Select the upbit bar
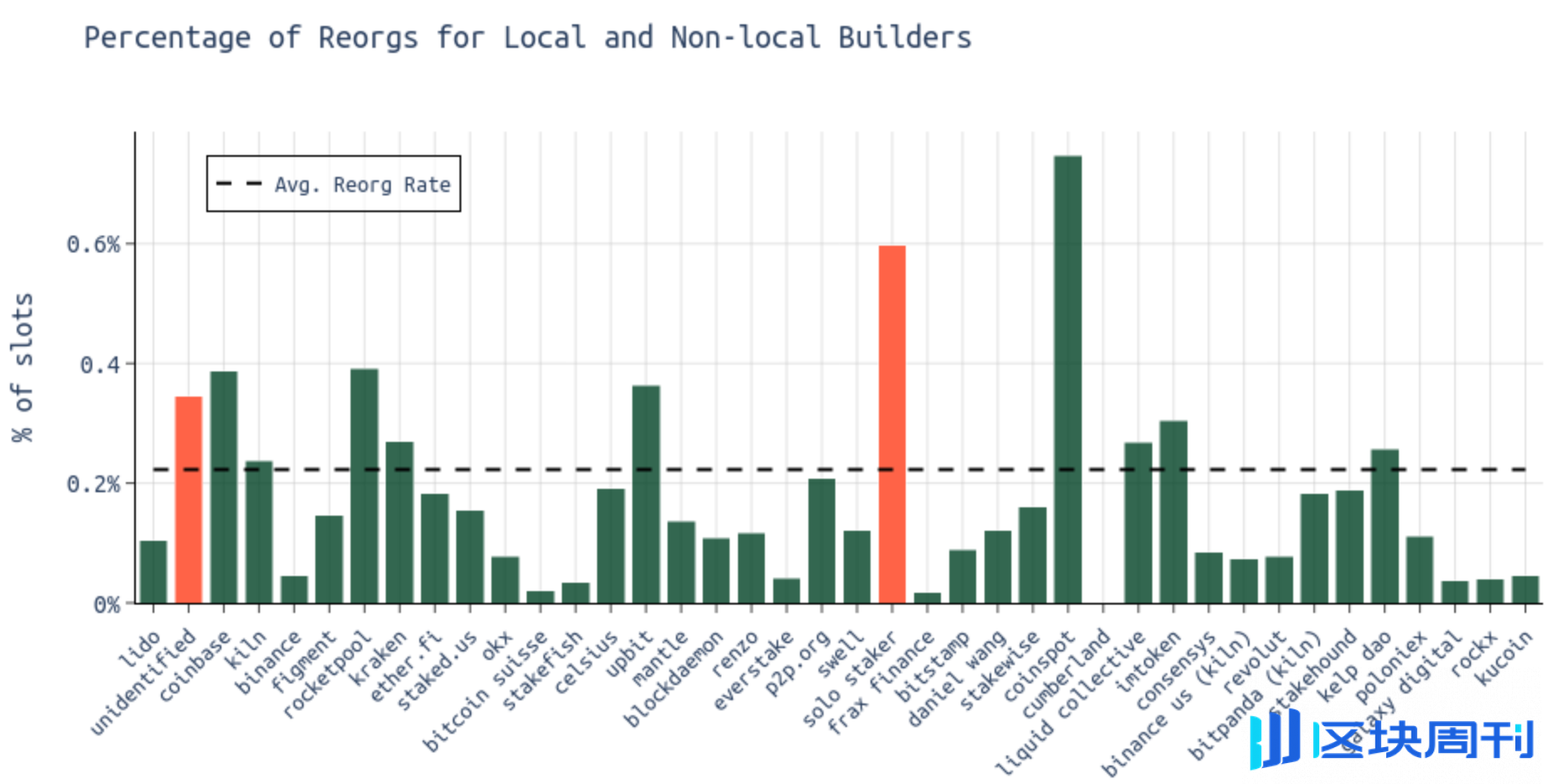1559x784 pixels. [x=646, y=495]
